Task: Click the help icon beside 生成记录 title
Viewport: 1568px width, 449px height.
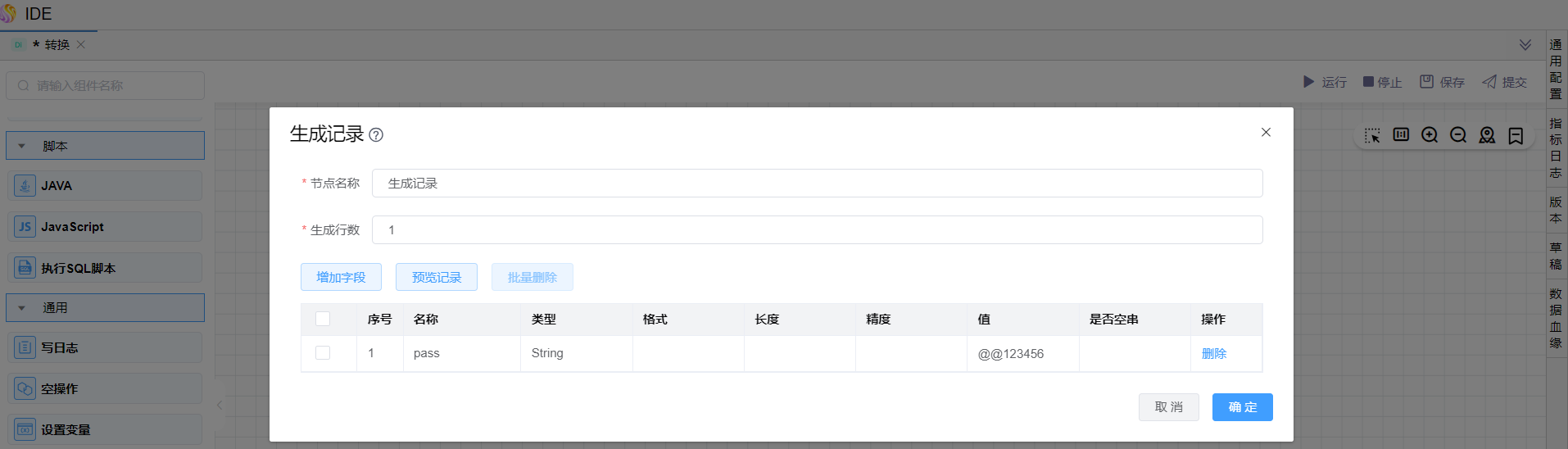Action: [376, 135]
